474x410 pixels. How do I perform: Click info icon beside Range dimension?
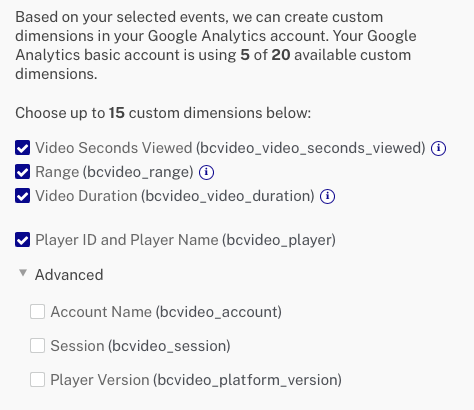(206, 172)
